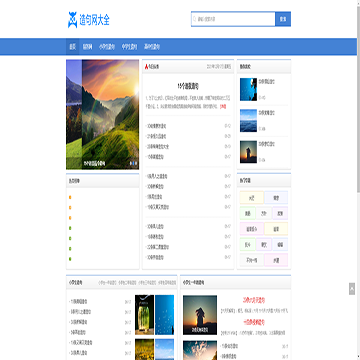Image resolution: width=360 pixels, height=360 pixels.
Task: Select the highlighted home tab in the navigation bar
Action: (x=73, y=47)
